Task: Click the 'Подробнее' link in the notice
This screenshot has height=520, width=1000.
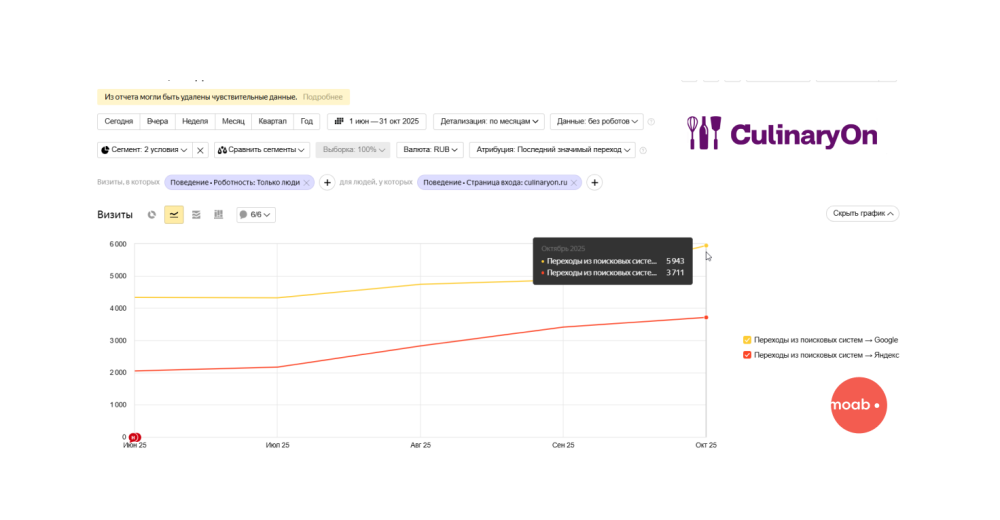Action: coord(323,97)
